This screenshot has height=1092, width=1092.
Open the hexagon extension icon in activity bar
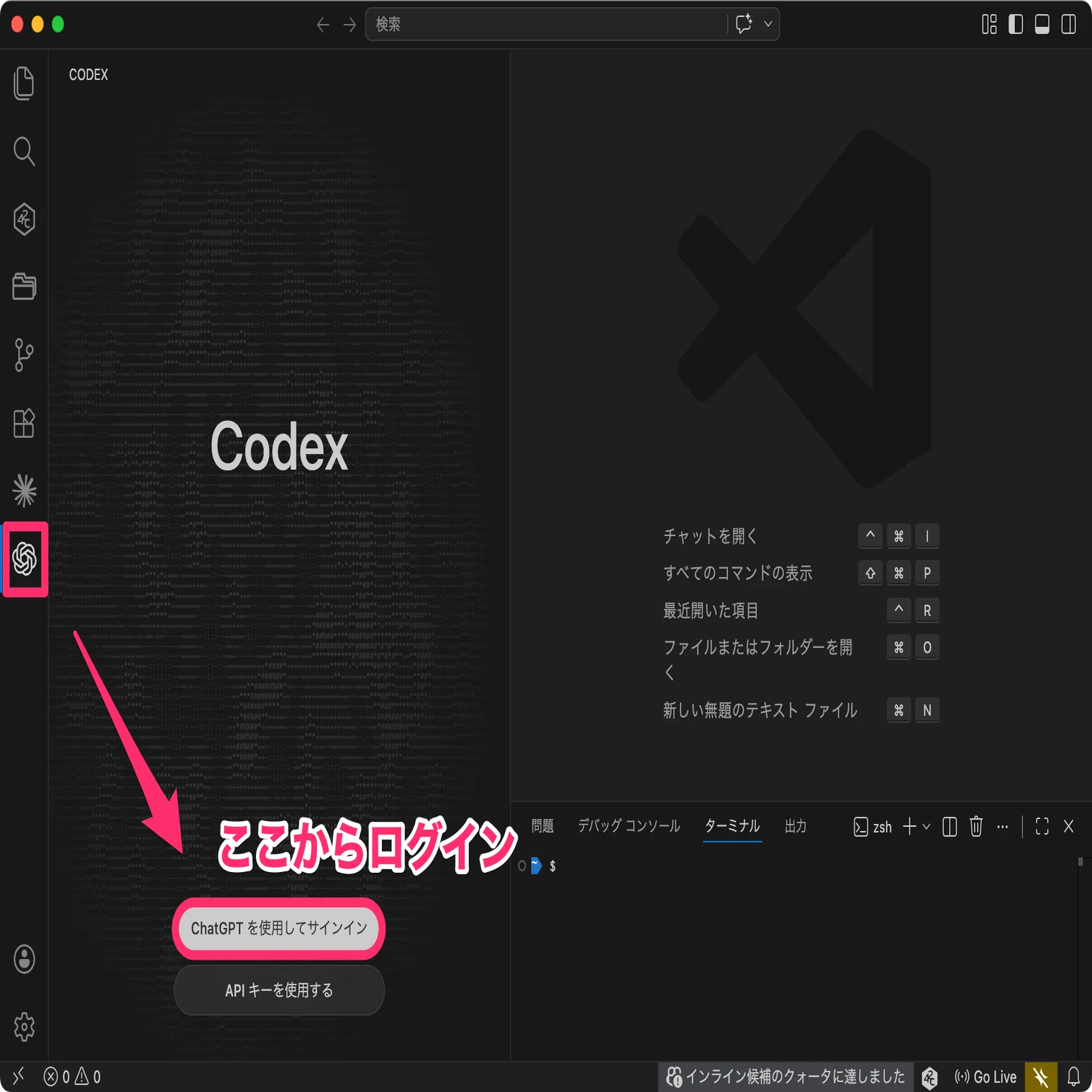click(x=24, y=219)
